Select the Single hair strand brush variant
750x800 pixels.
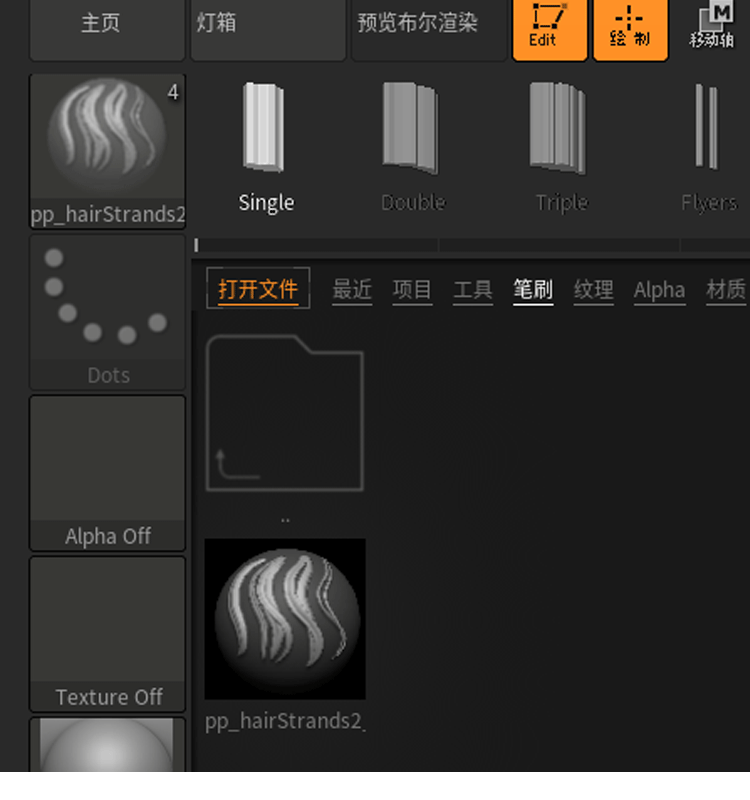click(265, 148)
